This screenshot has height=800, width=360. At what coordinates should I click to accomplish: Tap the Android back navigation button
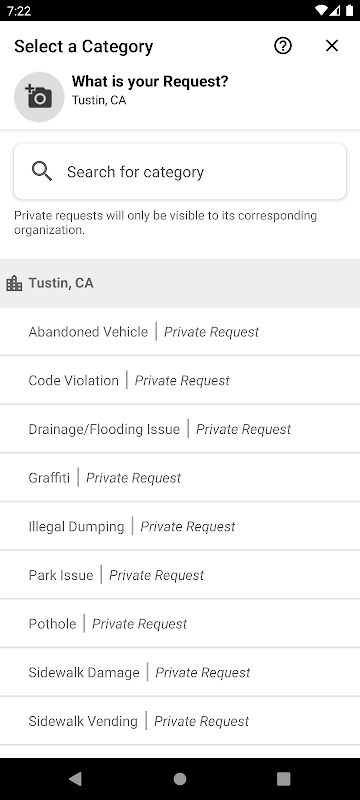pyautogui.click(x=75, y=779)
